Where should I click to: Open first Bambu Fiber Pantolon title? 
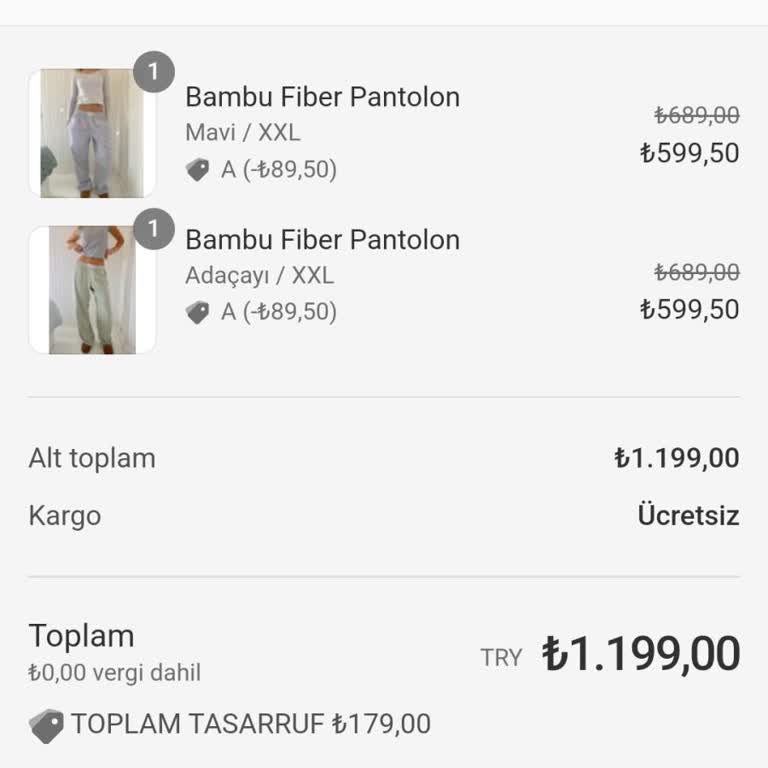click(x=322, y=97)
